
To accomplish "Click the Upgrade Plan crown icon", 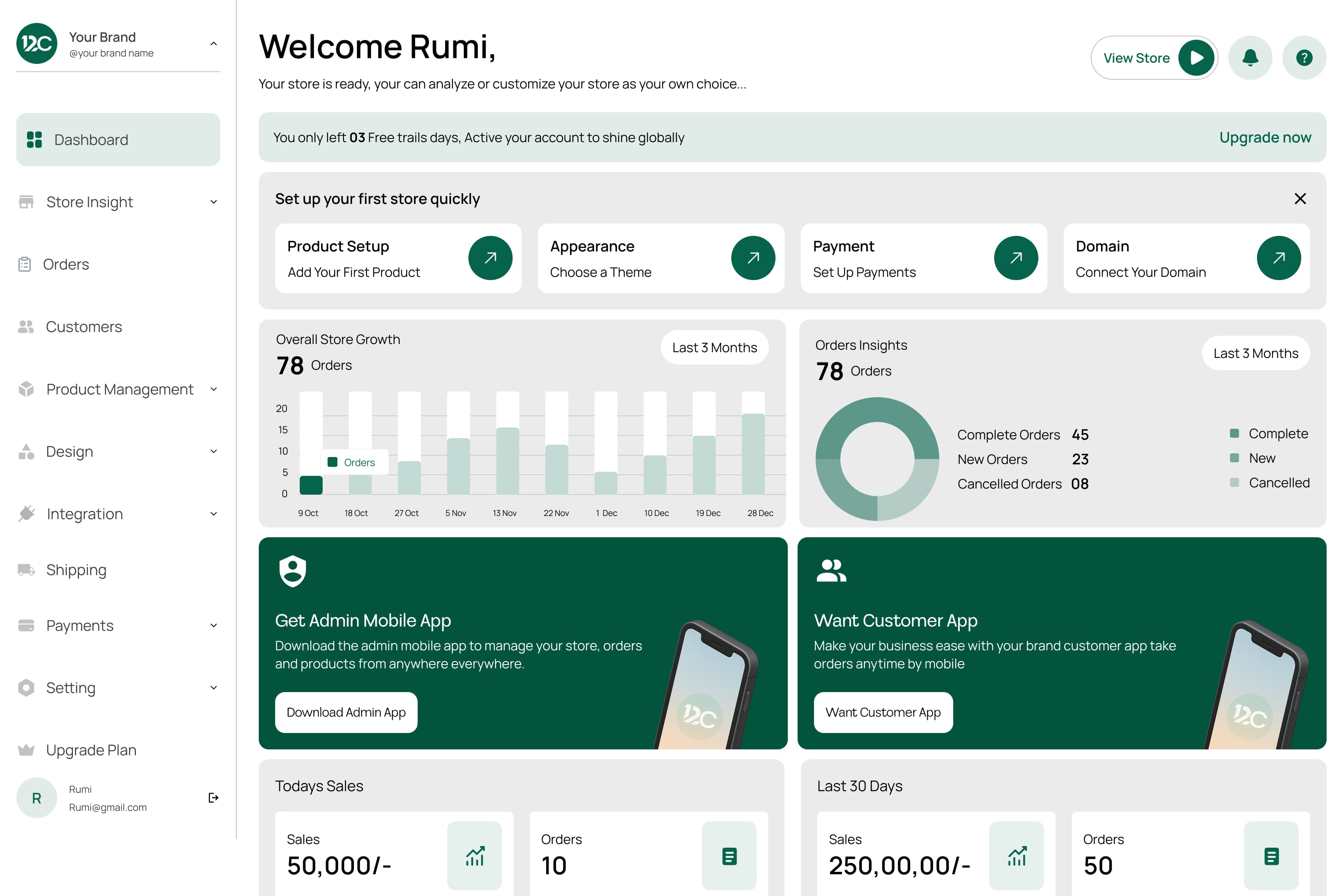I will pos(26,750).
